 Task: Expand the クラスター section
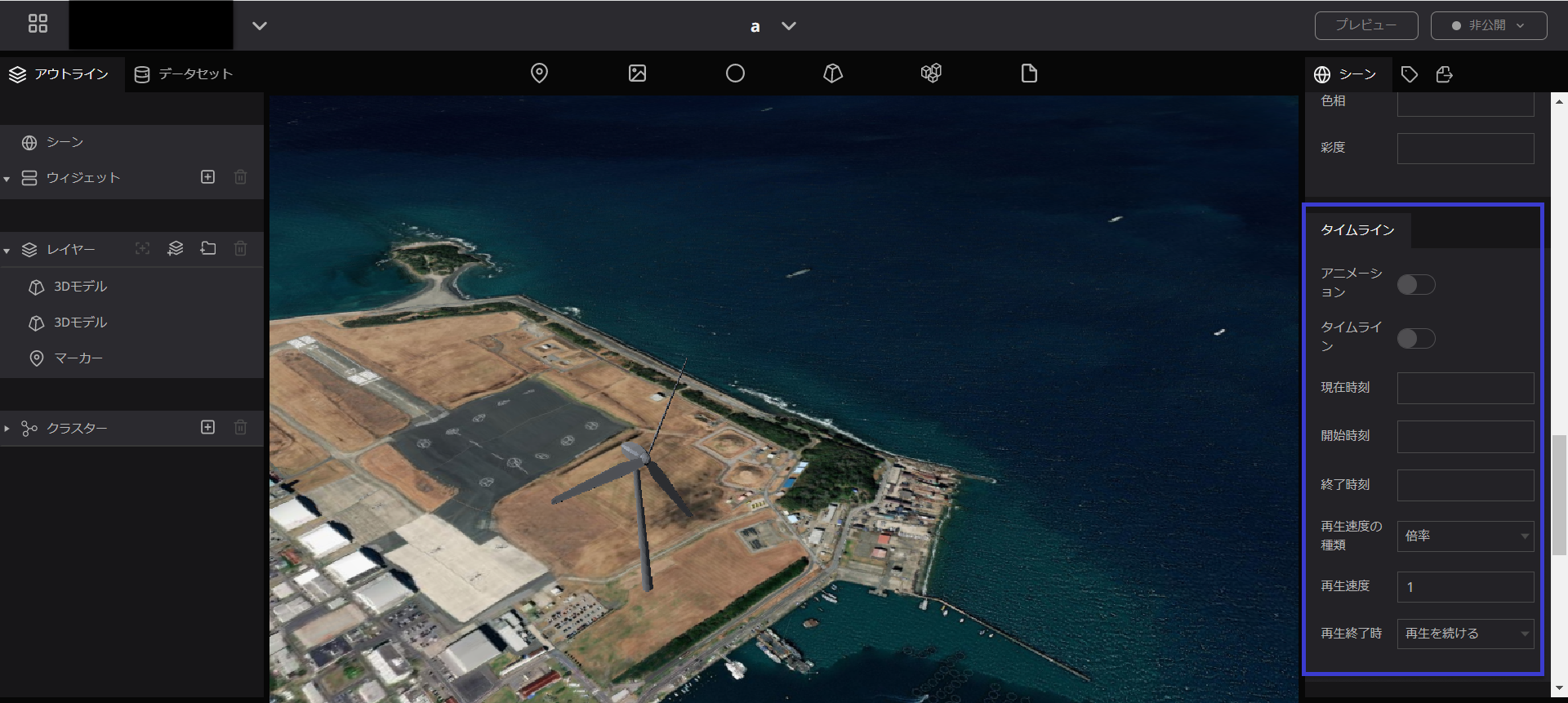point(7,429)
